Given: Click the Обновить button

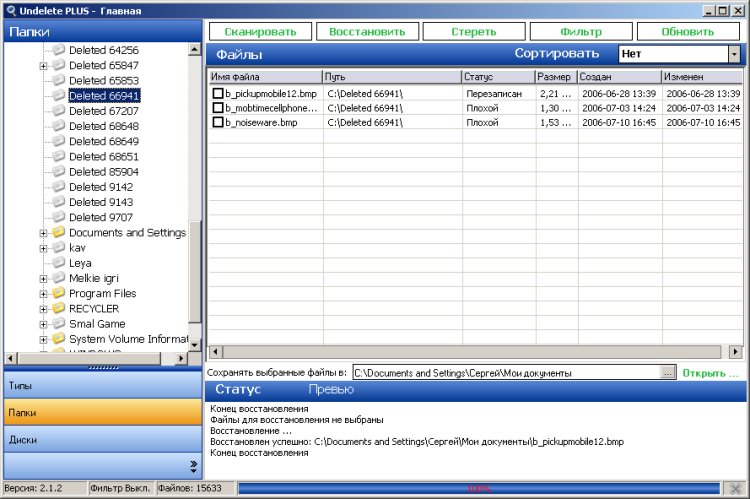Looking at the screenshot, I should (x=688, y=32).
